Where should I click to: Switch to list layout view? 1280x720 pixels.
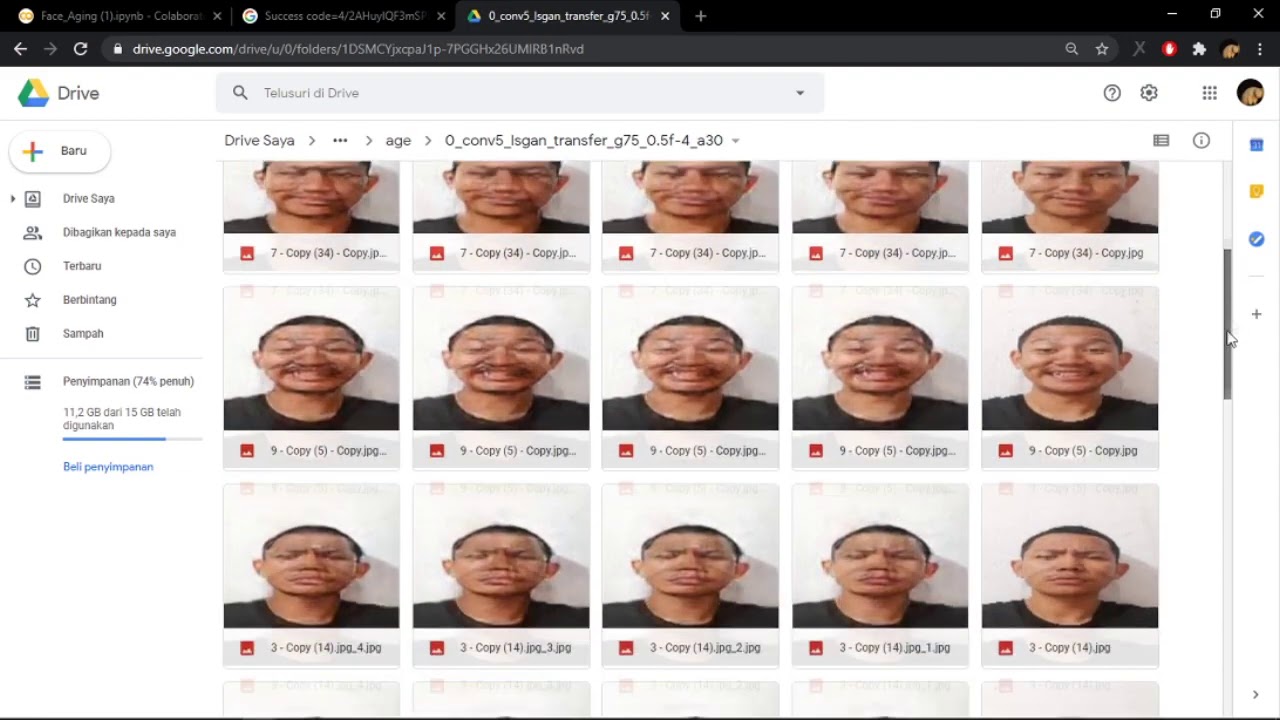click(1161, 141)
